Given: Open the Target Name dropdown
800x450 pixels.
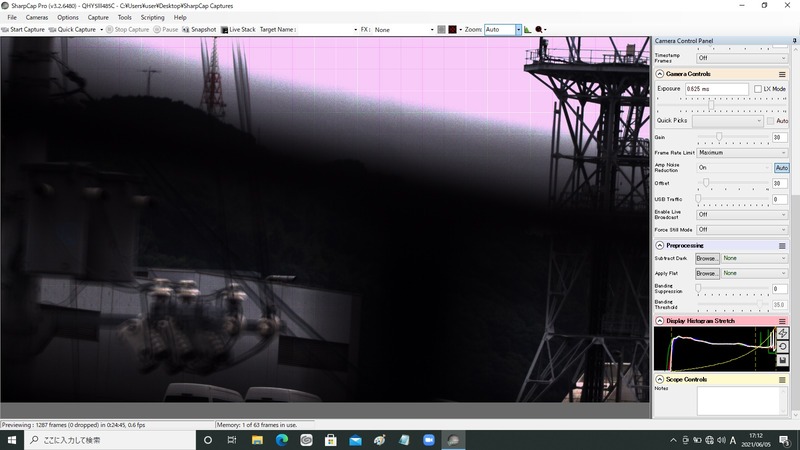Looking at the screenshot, I should [356, 30].
